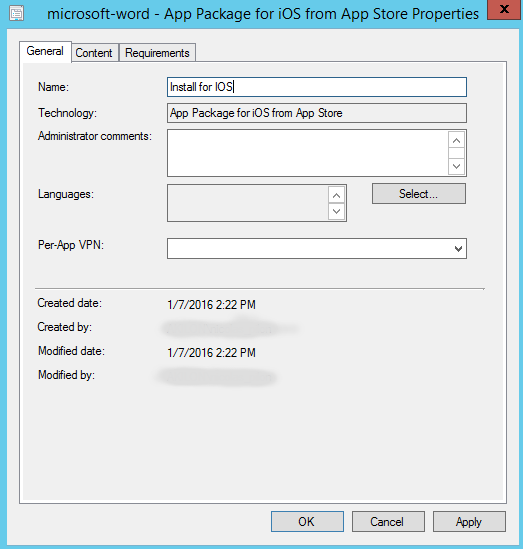Open the Requirements tab
The image size is (523, 549).
[157, 53]
